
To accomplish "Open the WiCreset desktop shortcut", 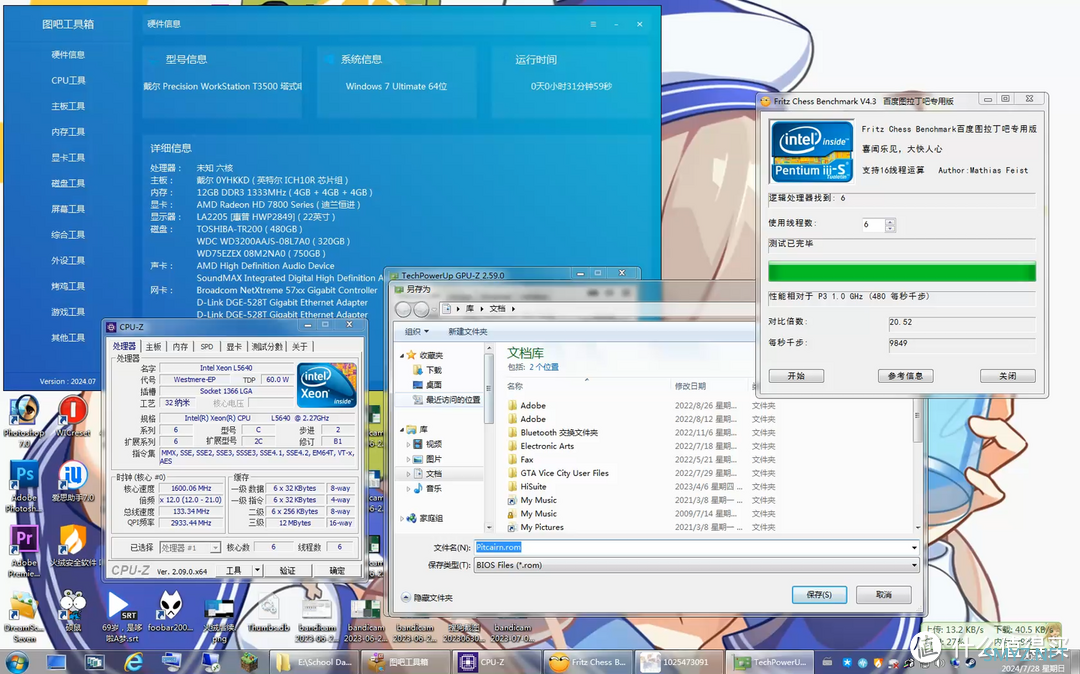I will pos(72,417).
